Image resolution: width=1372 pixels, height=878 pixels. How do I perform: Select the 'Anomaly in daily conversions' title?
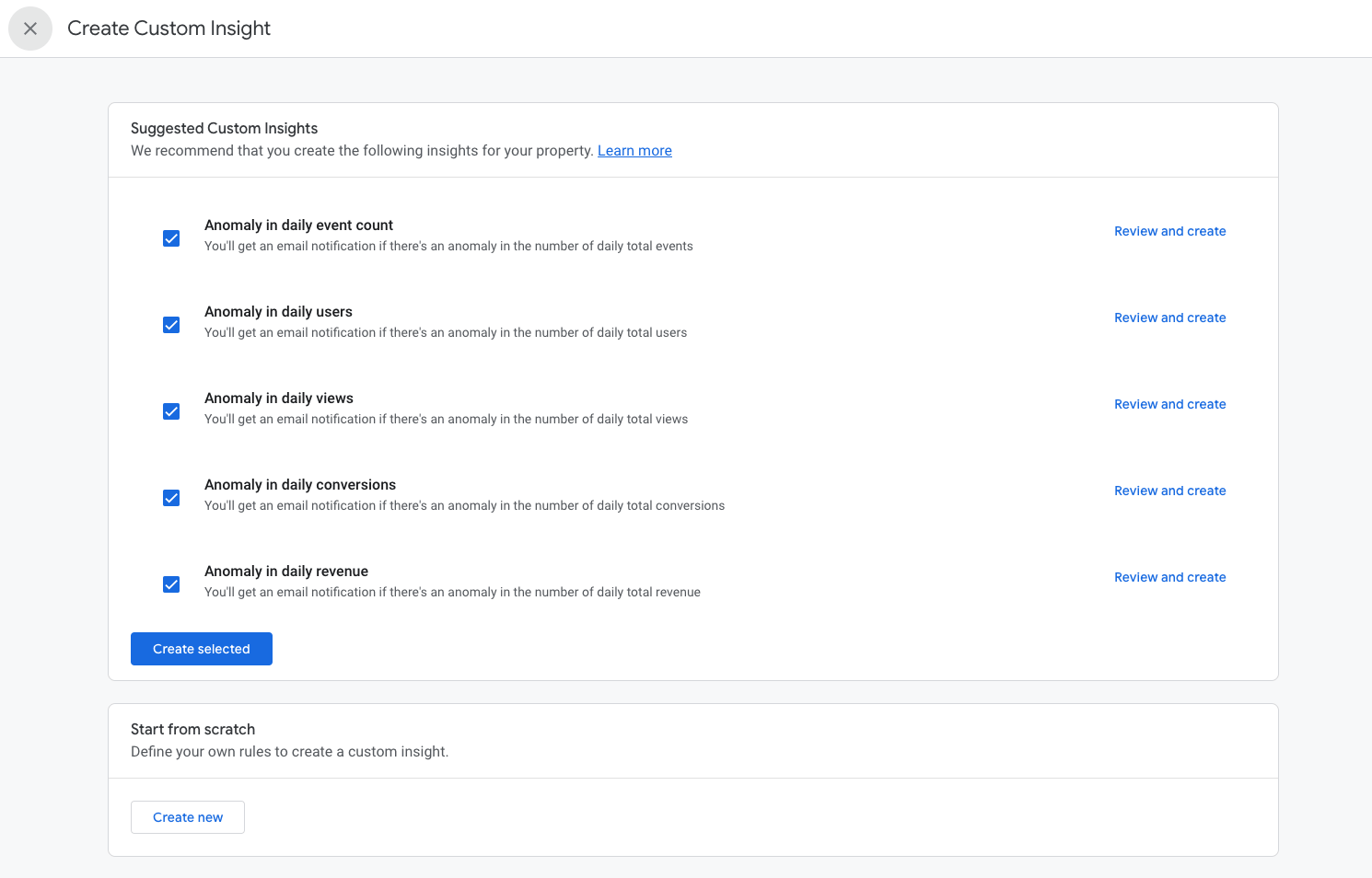pos(300,485)
